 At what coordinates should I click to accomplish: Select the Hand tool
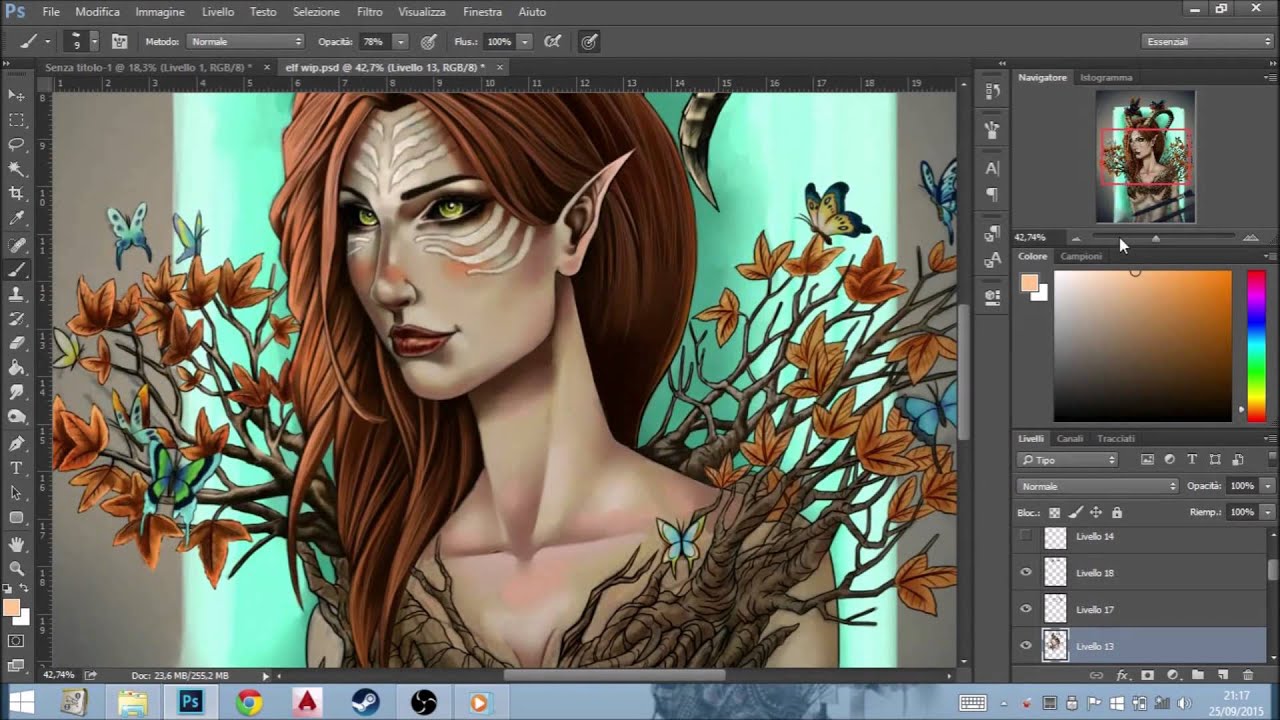(x=16, y=544)
